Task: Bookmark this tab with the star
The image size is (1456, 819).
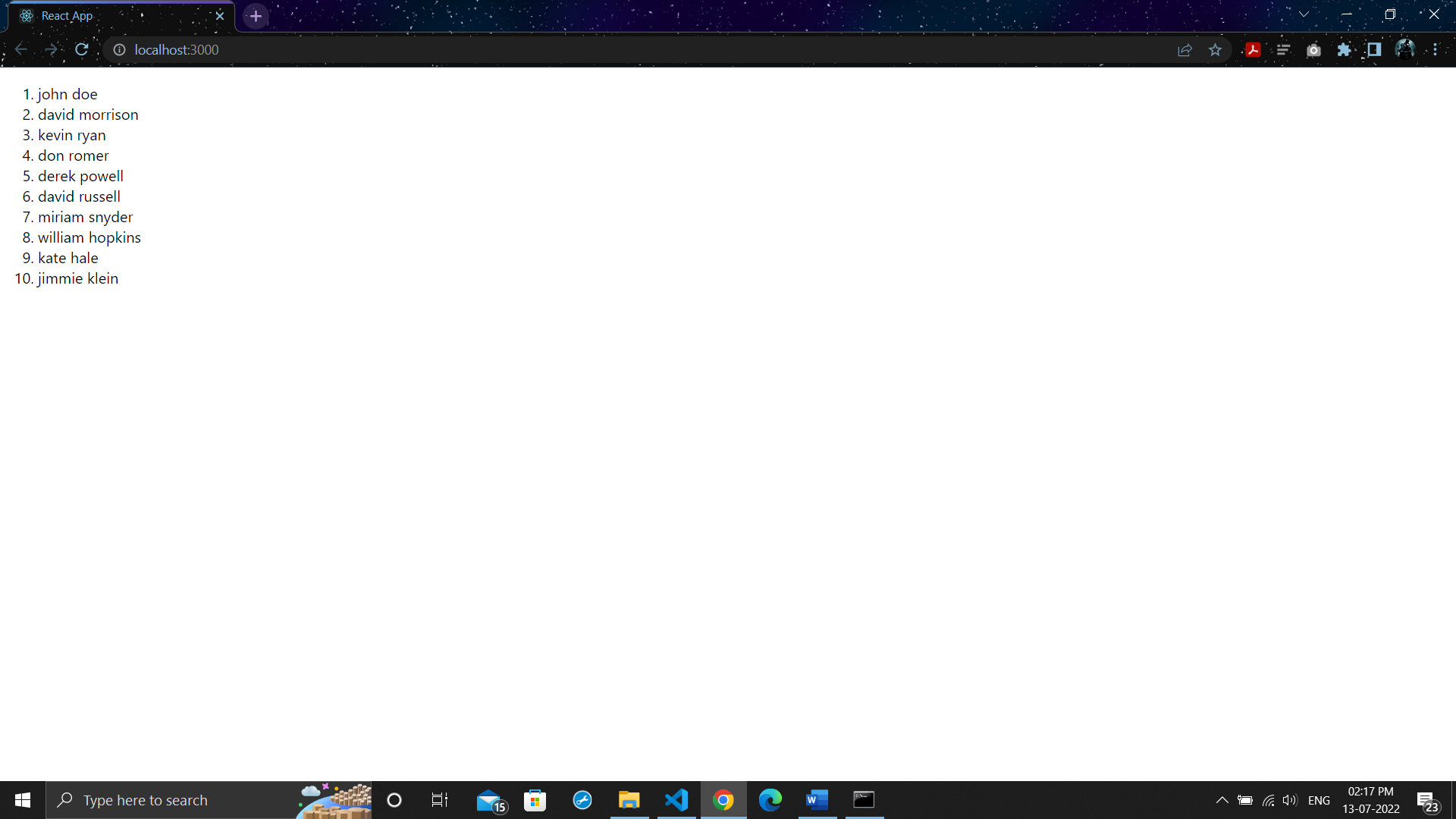Action: point(1215,50)
